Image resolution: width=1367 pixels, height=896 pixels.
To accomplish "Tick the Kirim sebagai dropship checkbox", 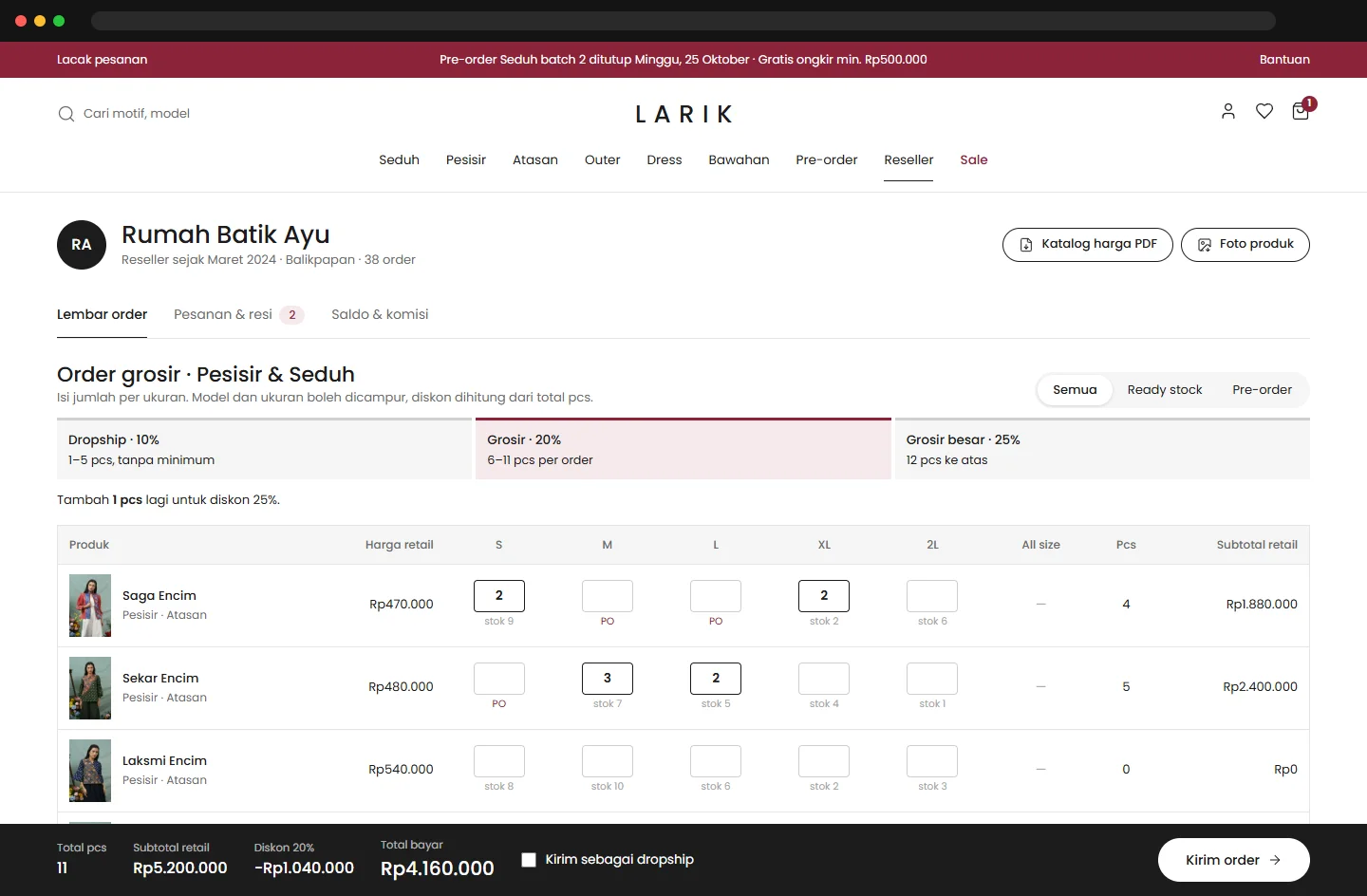I will click(x=529, y=860).
